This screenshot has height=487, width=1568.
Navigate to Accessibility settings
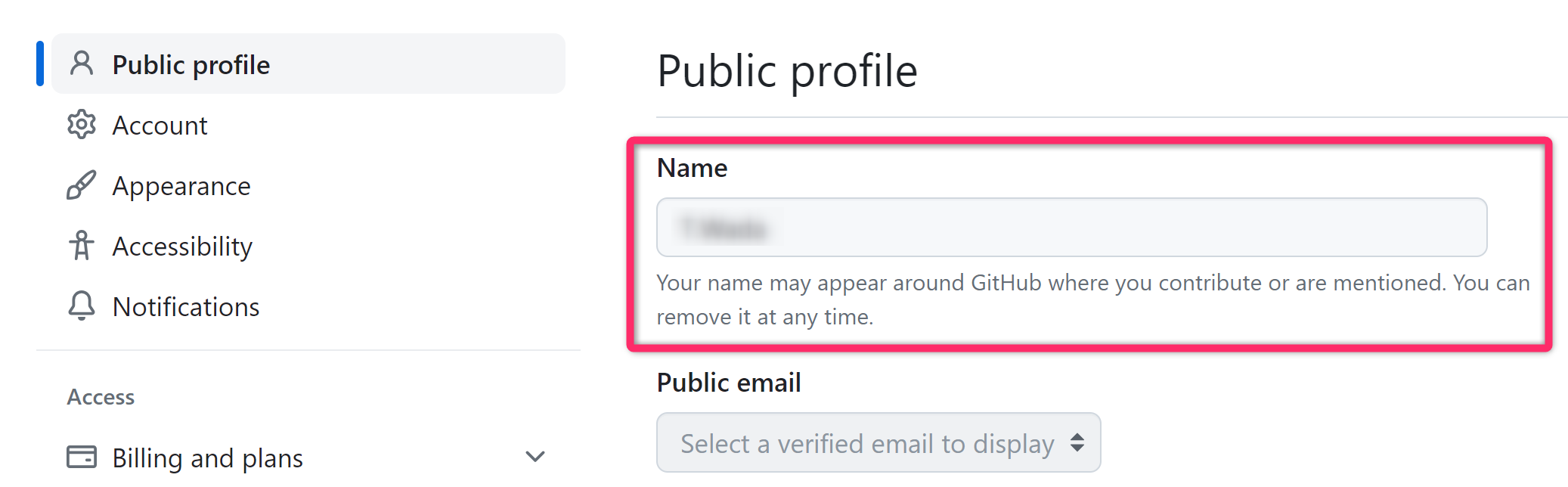182,247
